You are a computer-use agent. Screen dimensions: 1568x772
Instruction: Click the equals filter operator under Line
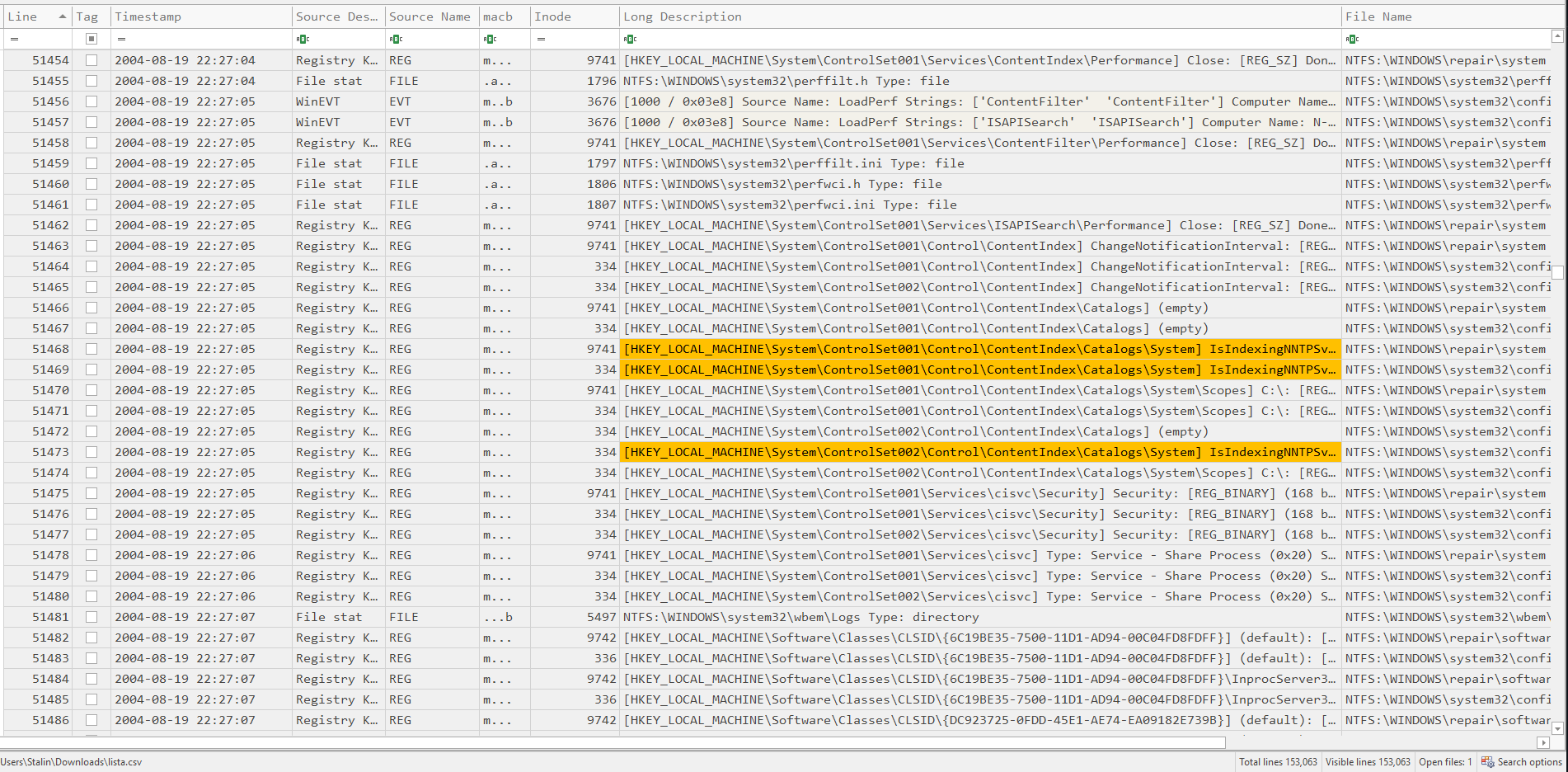(14, 39)
